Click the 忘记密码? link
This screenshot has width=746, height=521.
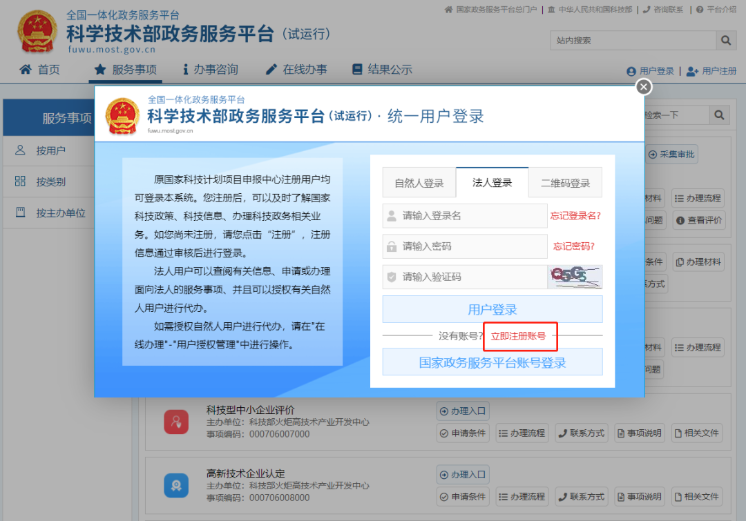click(x=574, y=246)
